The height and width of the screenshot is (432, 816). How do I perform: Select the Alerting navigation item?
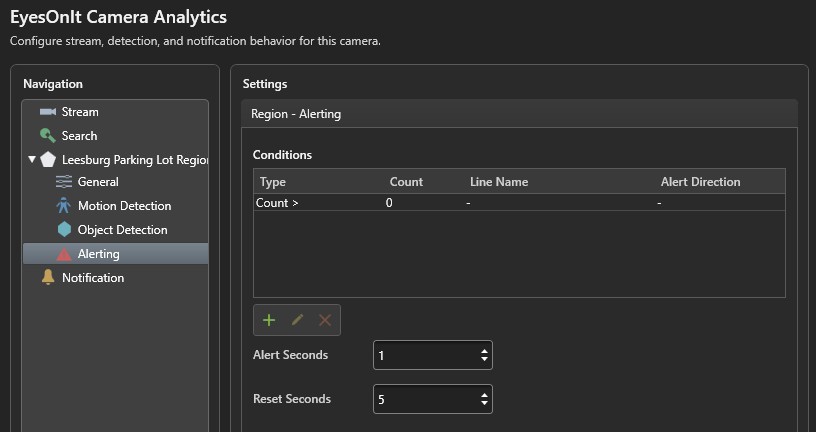(116, 253)
